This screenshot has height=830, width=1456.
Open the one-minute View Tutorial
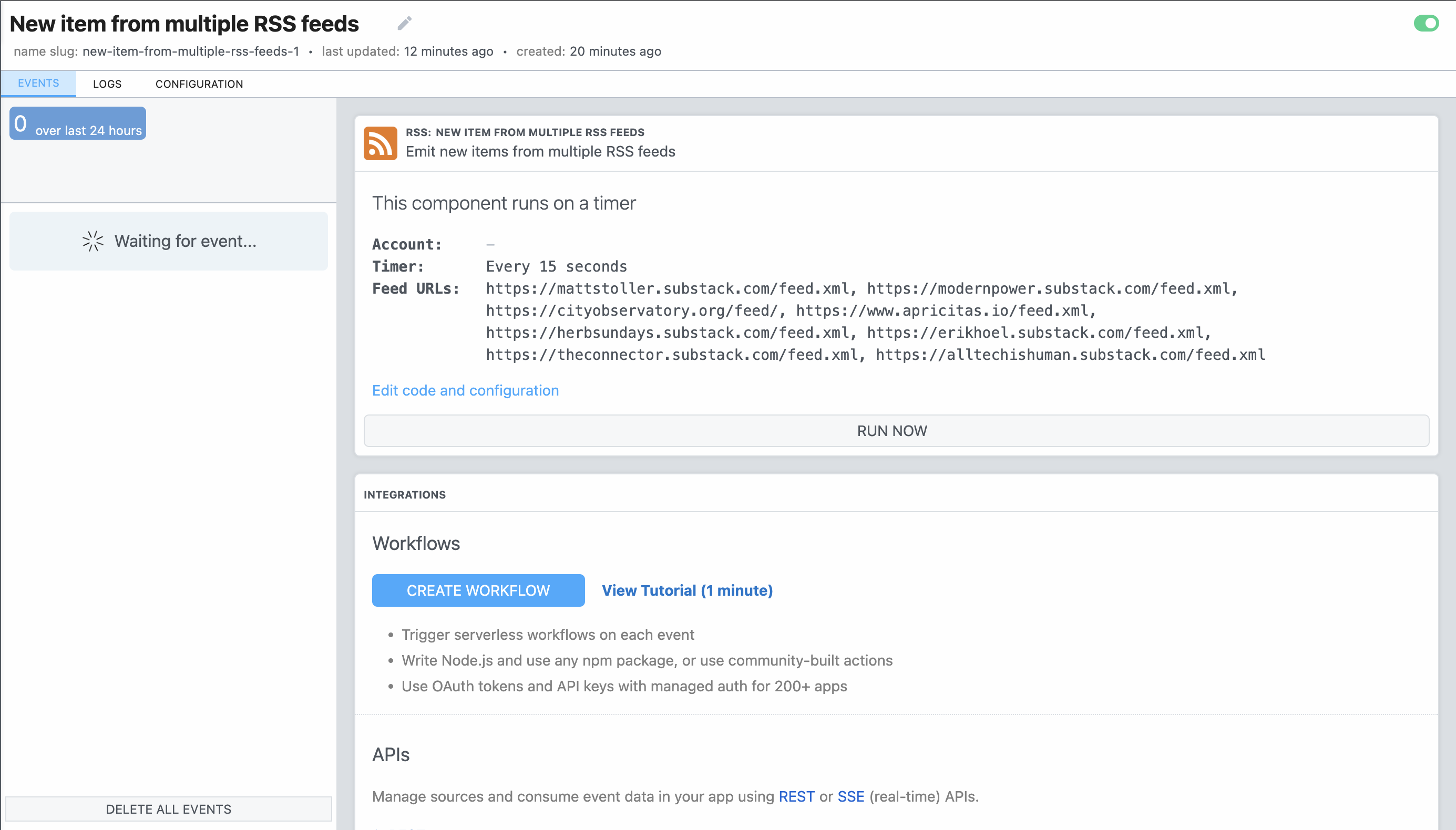[x=686, y=590]
